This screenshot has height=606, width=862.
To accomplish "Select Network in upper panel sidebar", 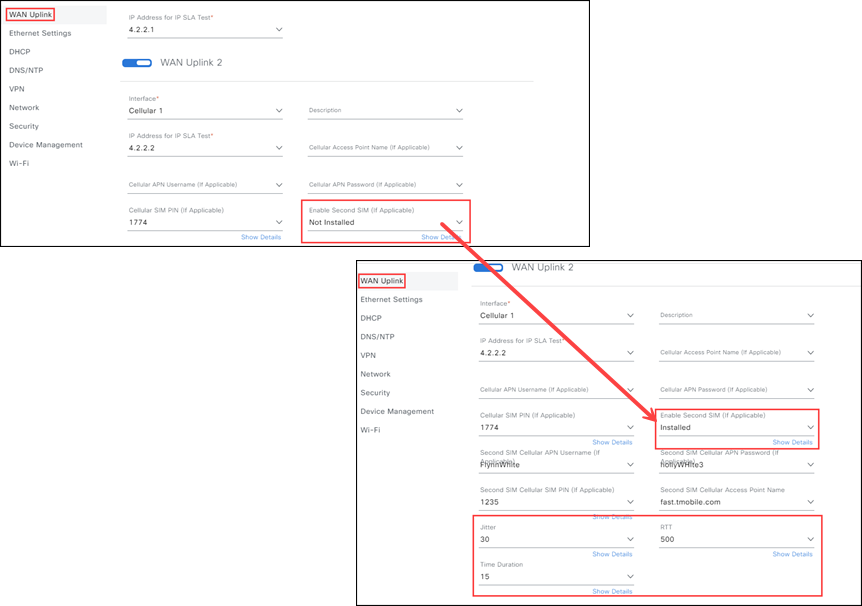I will (x=24, y=108).
